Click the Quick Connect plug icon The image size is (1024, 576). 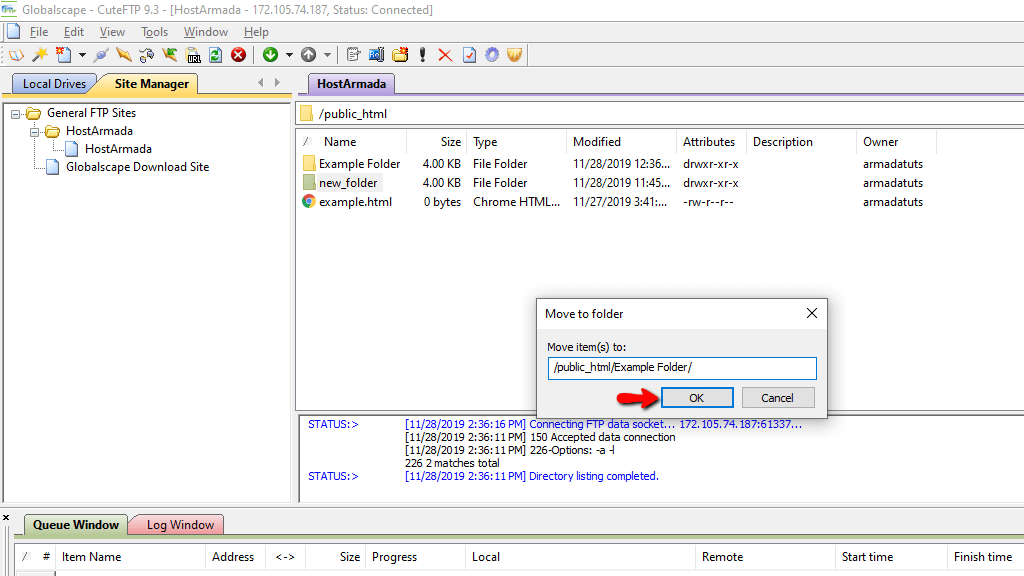(101, 55)
